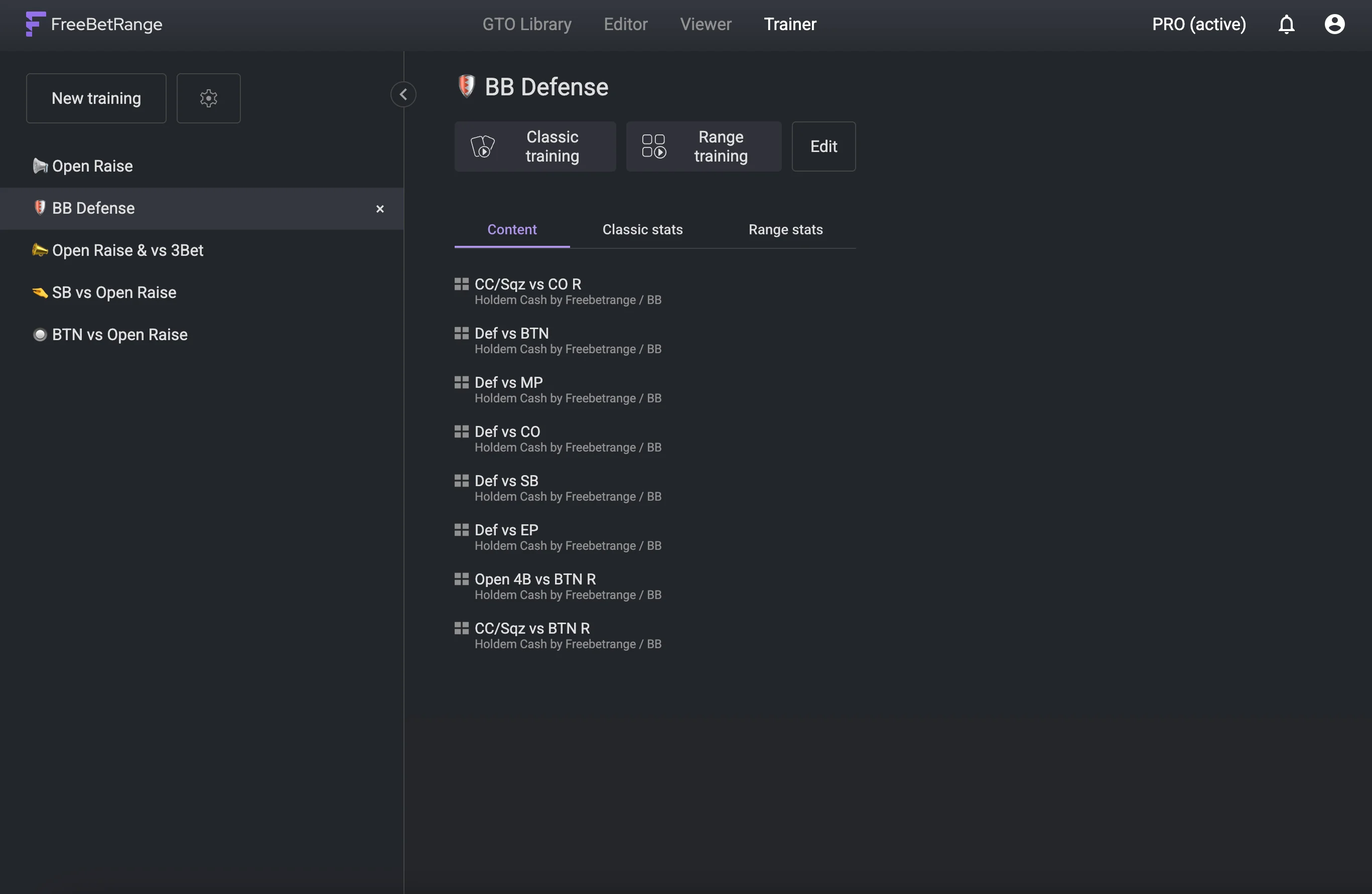Start Range training
The width and height of the screenshot is (1372, 894).
pos(703,146)
